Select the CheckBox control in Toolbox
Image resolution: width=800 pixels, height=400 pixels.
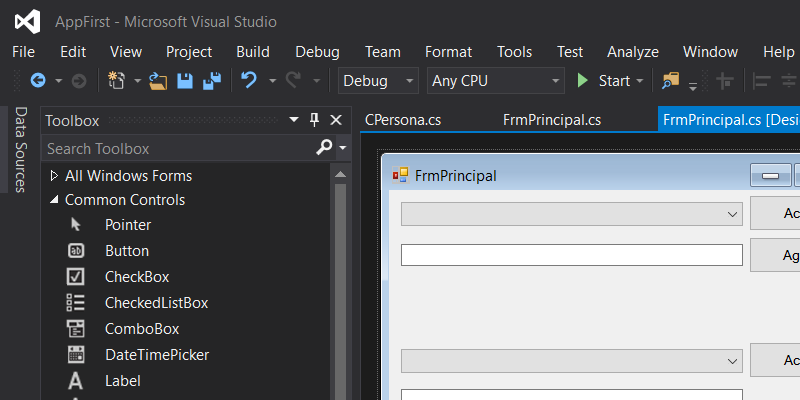[136, 277]
